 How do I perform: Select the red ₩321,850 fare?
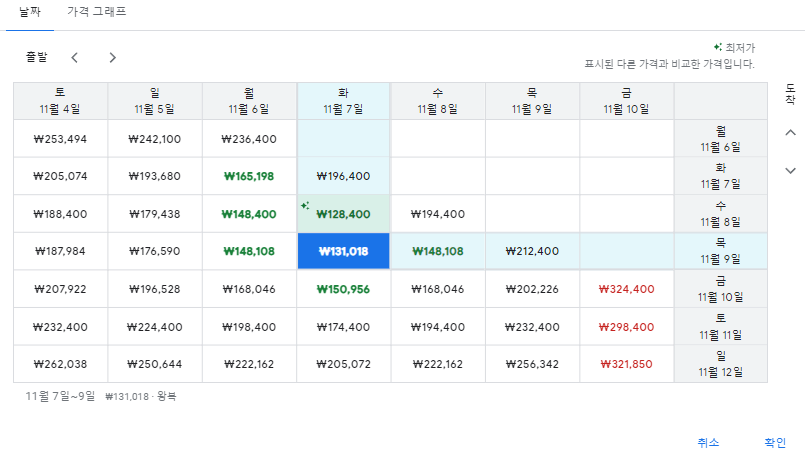[627, 364]
